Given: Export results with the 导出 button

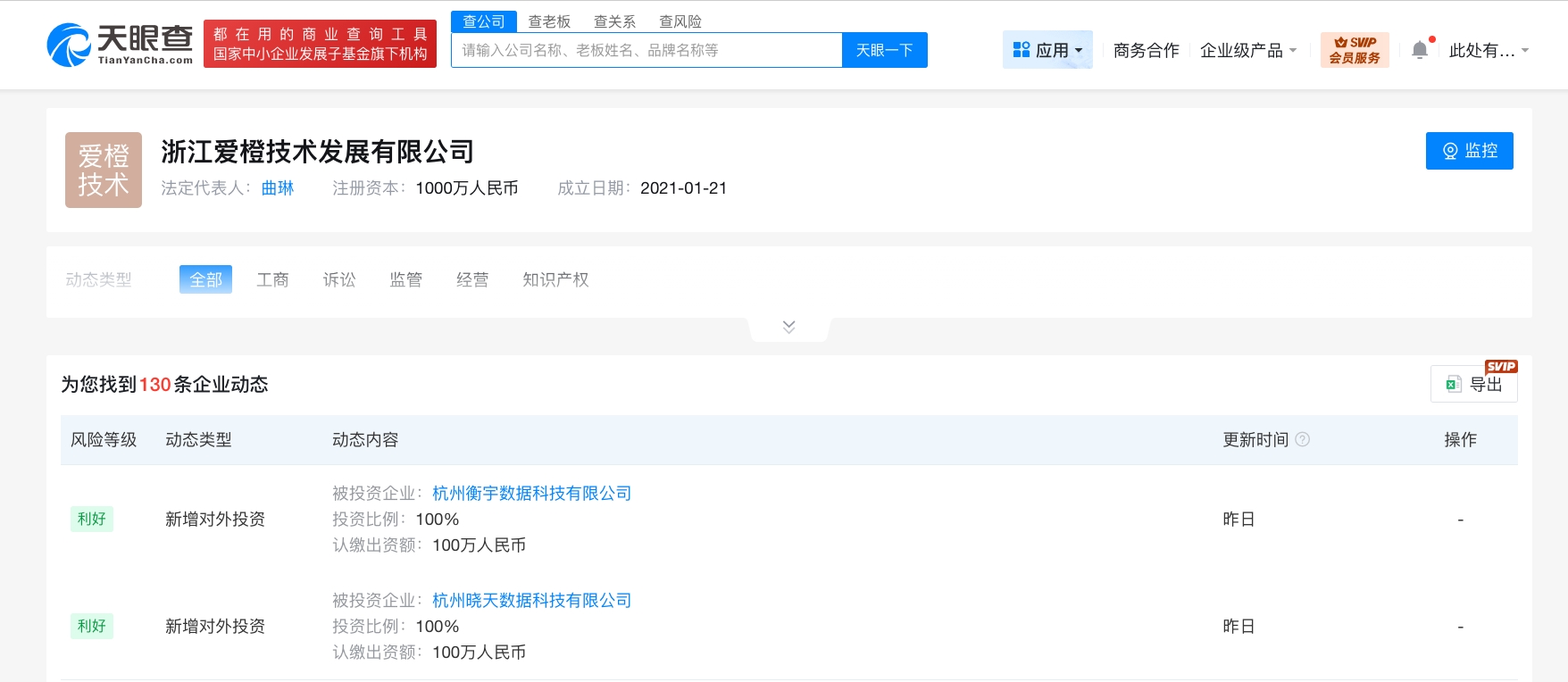Looking at the screenshot, I should 1474,384.
